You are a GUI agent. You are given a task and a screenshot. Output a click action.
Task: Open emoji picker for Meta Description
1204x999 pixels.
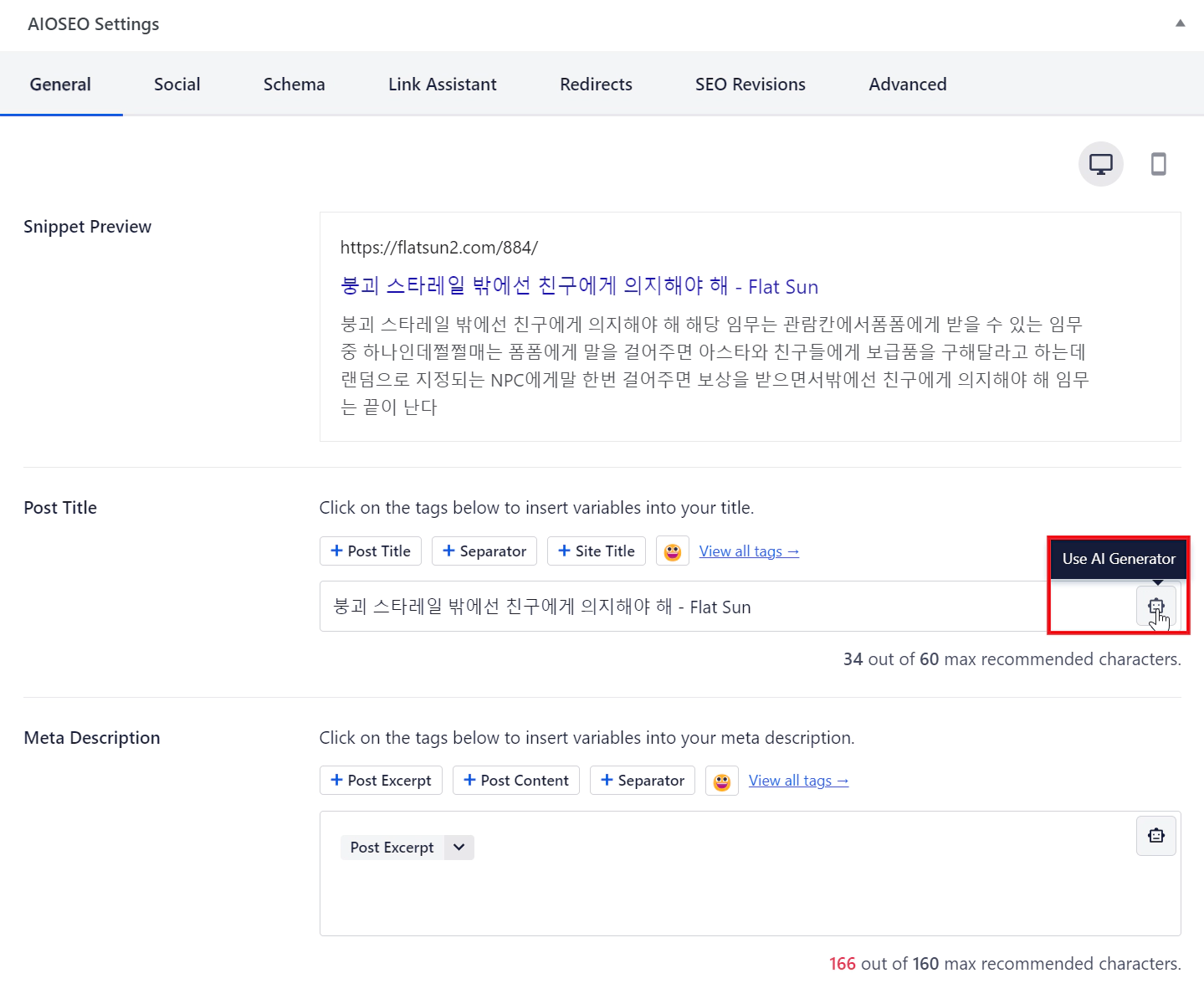[722, 781]
